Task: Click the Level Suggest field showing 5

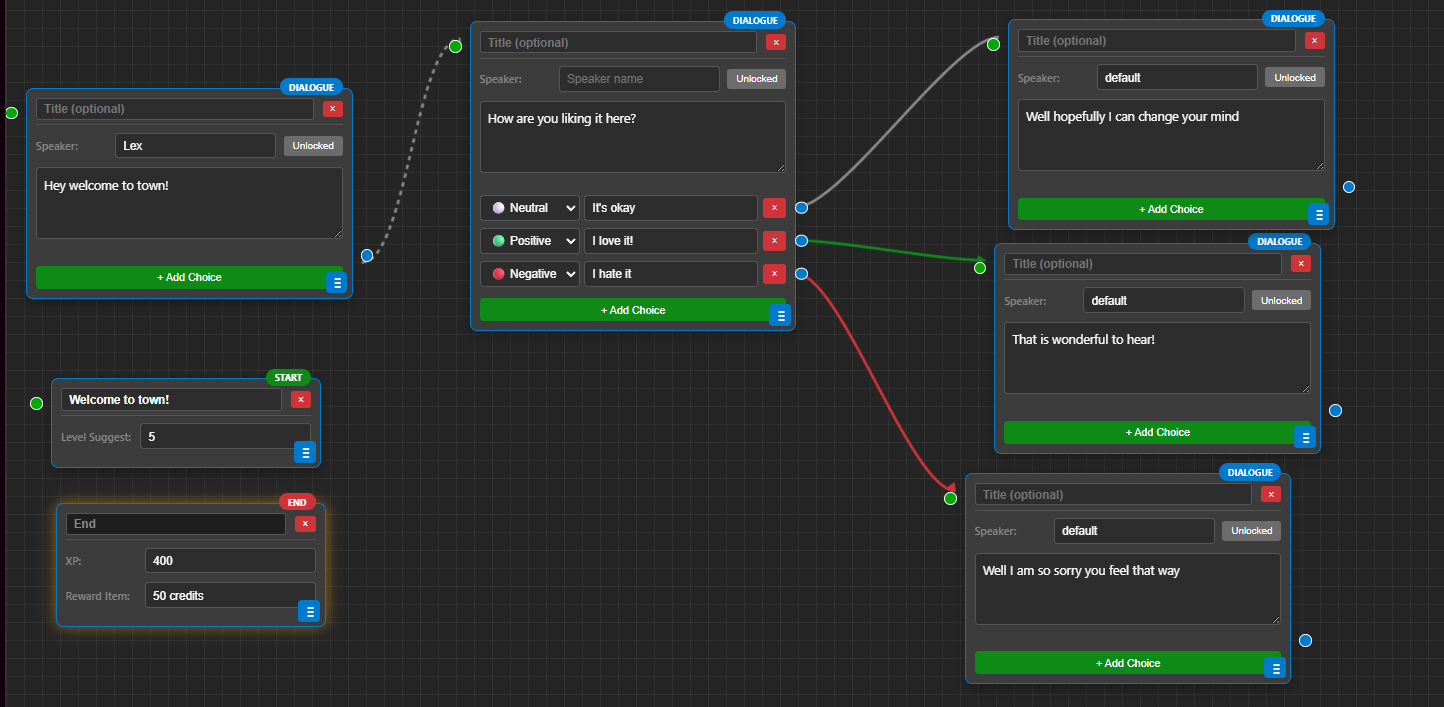Action: [x=225, y=437]
